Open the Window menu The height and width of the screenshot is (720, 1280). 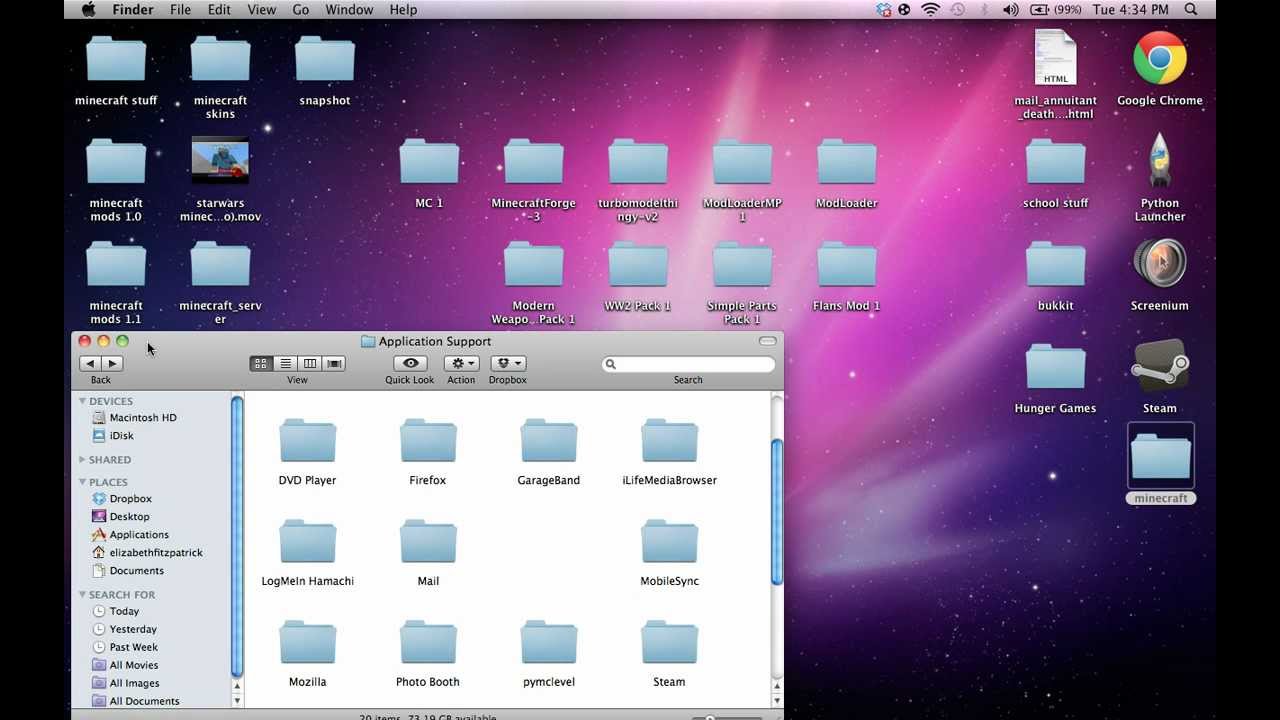349,9
